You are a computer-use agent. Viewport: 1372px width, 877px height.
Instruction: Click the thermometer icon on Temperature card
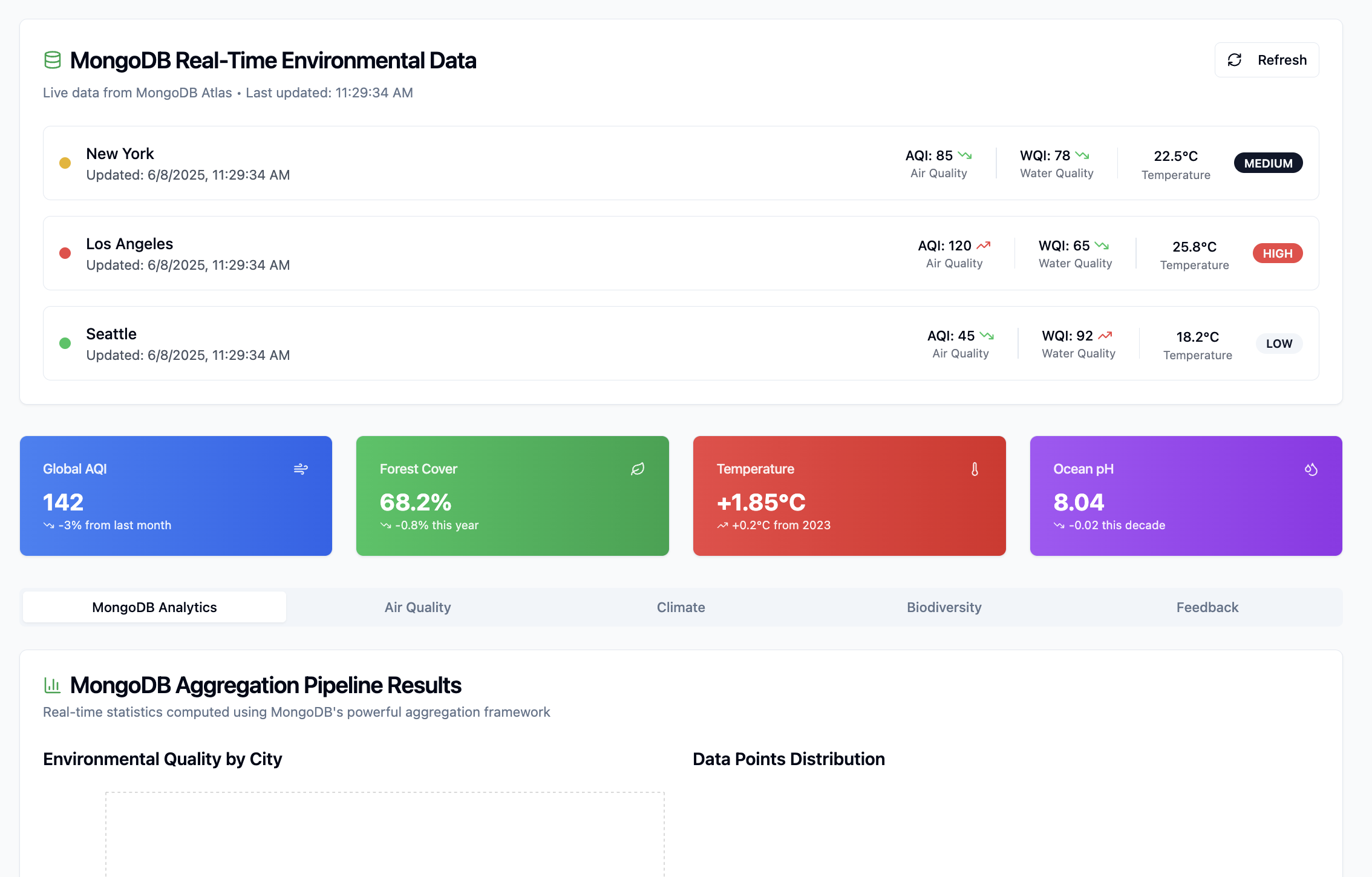[975, 469]
